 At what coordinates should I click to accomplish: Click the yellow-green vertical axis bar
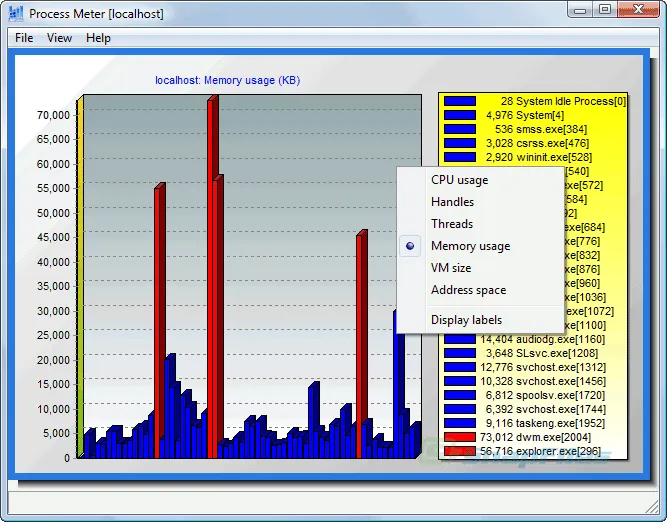(x=80, y=277)
